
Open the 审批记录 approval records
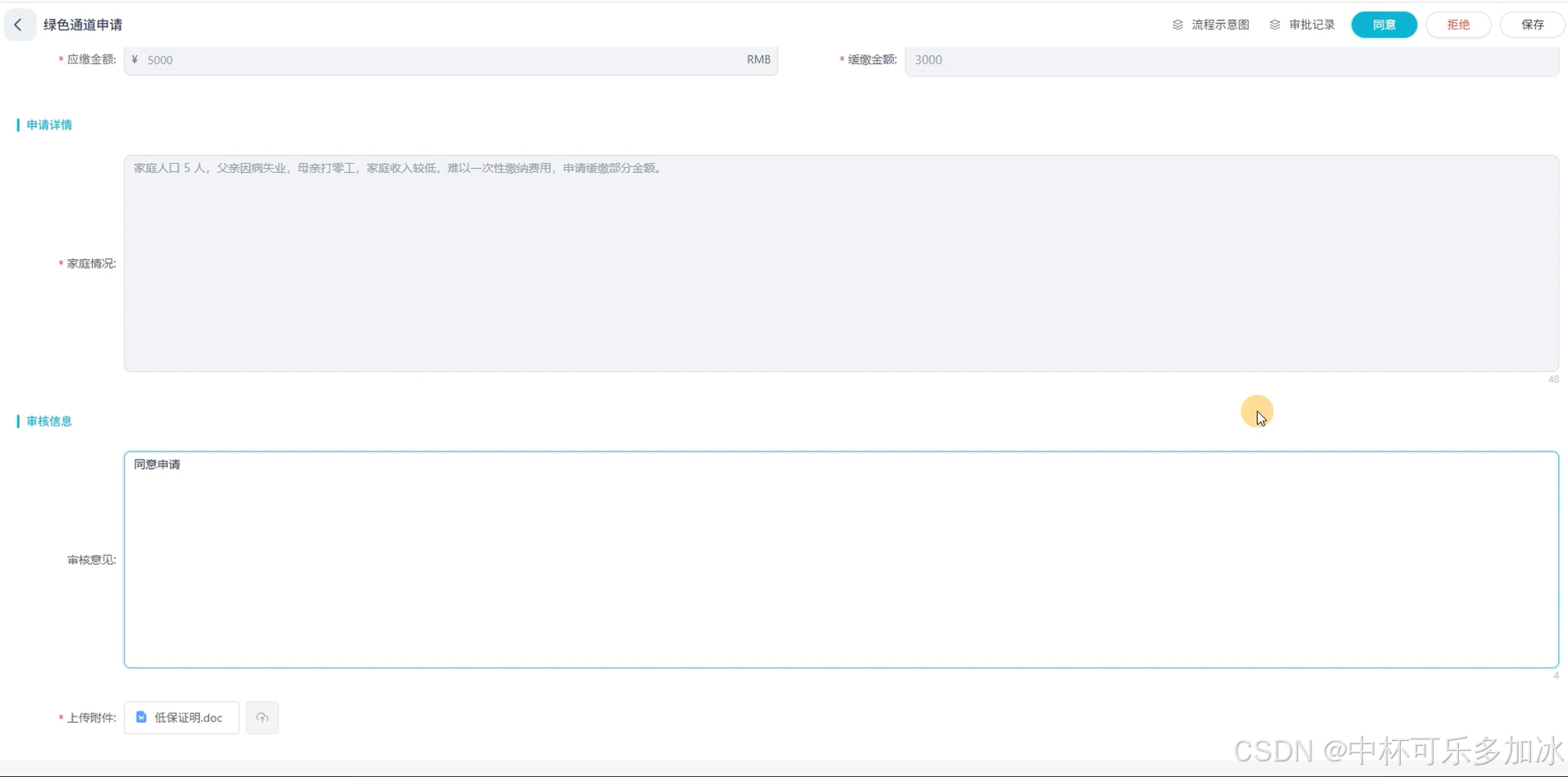pyautogui.click(x=1312, y=25)
